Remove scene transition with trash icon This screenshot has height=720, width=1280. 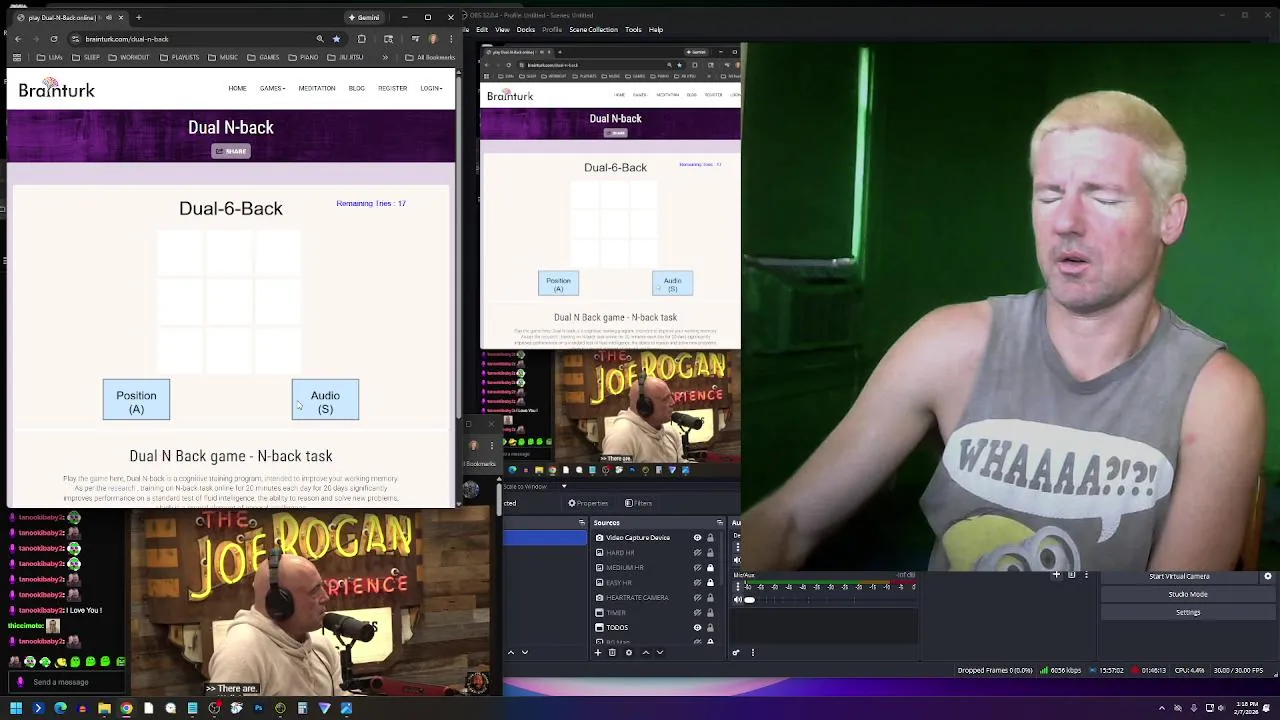(x=1072, y=574)
